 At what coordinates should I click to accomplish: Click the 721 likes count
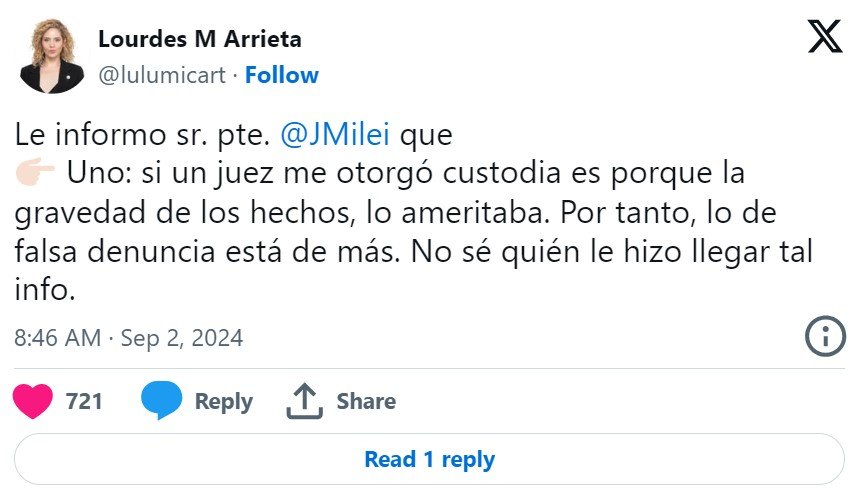[84, 401]
